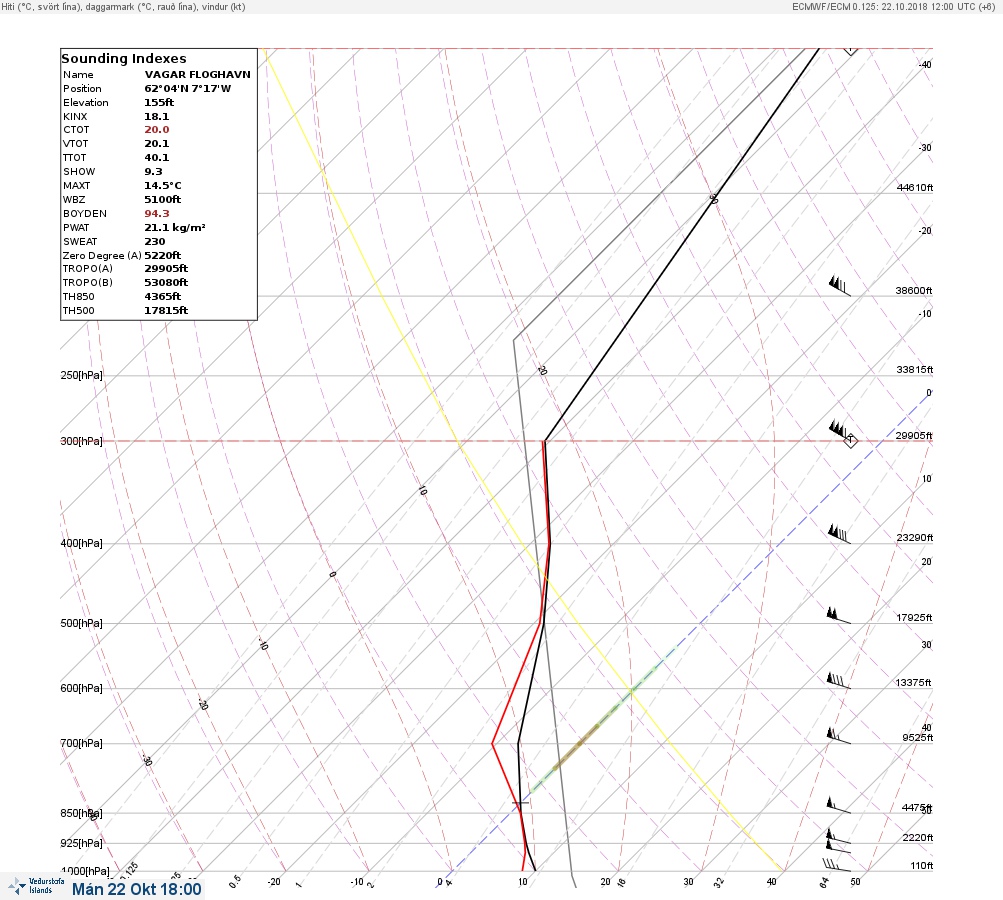The height and width of the screenshot is (900, 1003).
Task: Click the 250[hPa] pressure label
Action: click(81, 375)
